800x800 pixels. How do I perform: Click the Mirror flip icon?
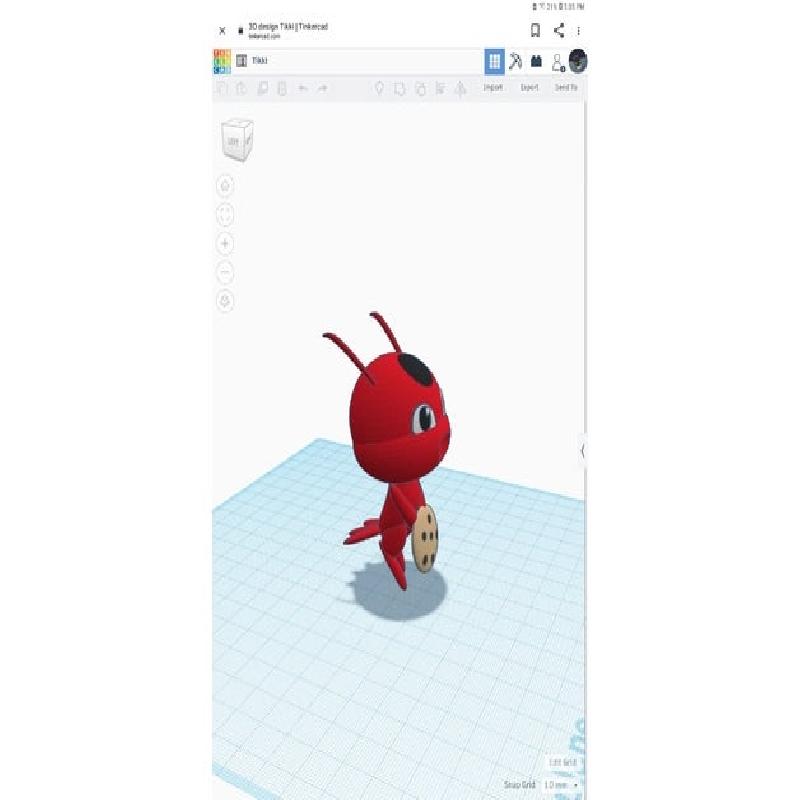(461, 89)
